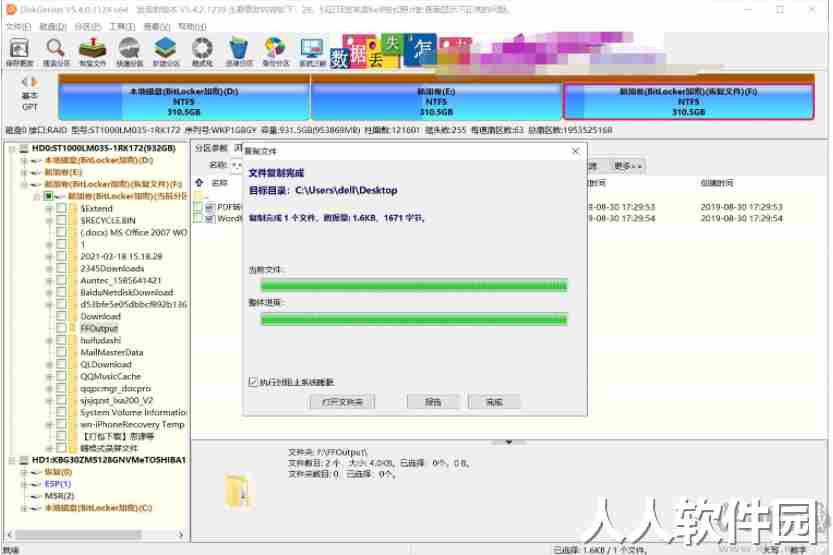
Task: Click the parent folder icon in file list
Action: coord(200,195)
